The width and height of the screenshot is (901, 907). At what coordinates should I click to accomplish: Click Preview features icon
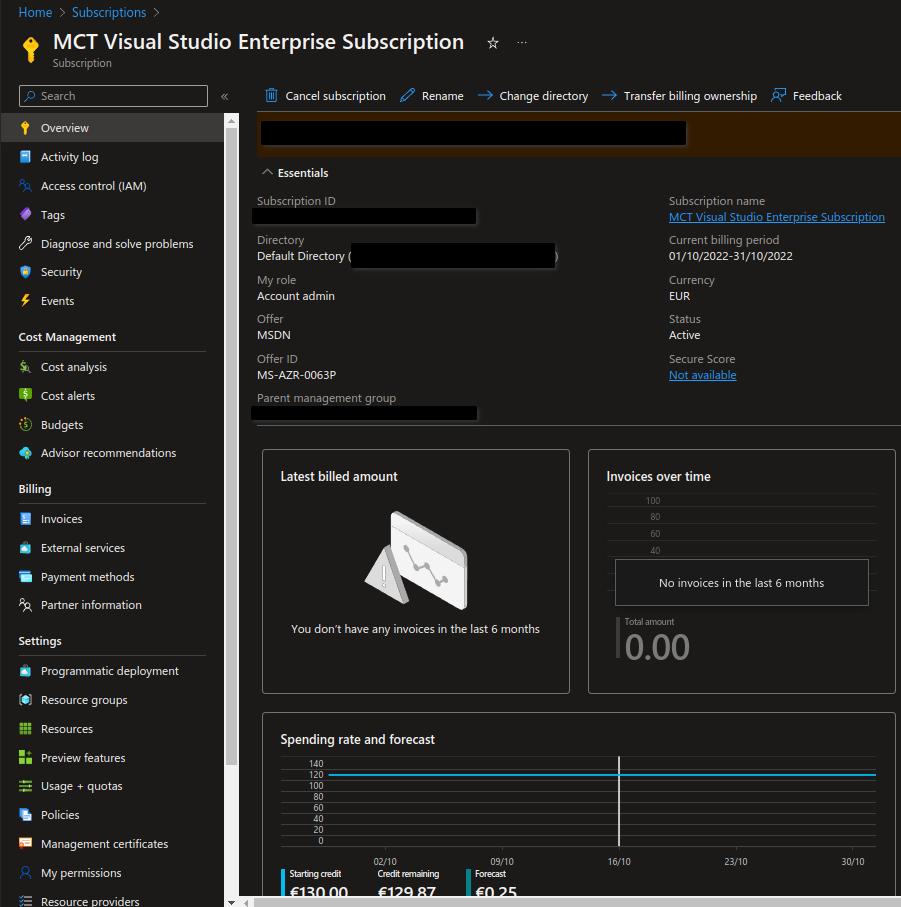click(x=25, y=757)
